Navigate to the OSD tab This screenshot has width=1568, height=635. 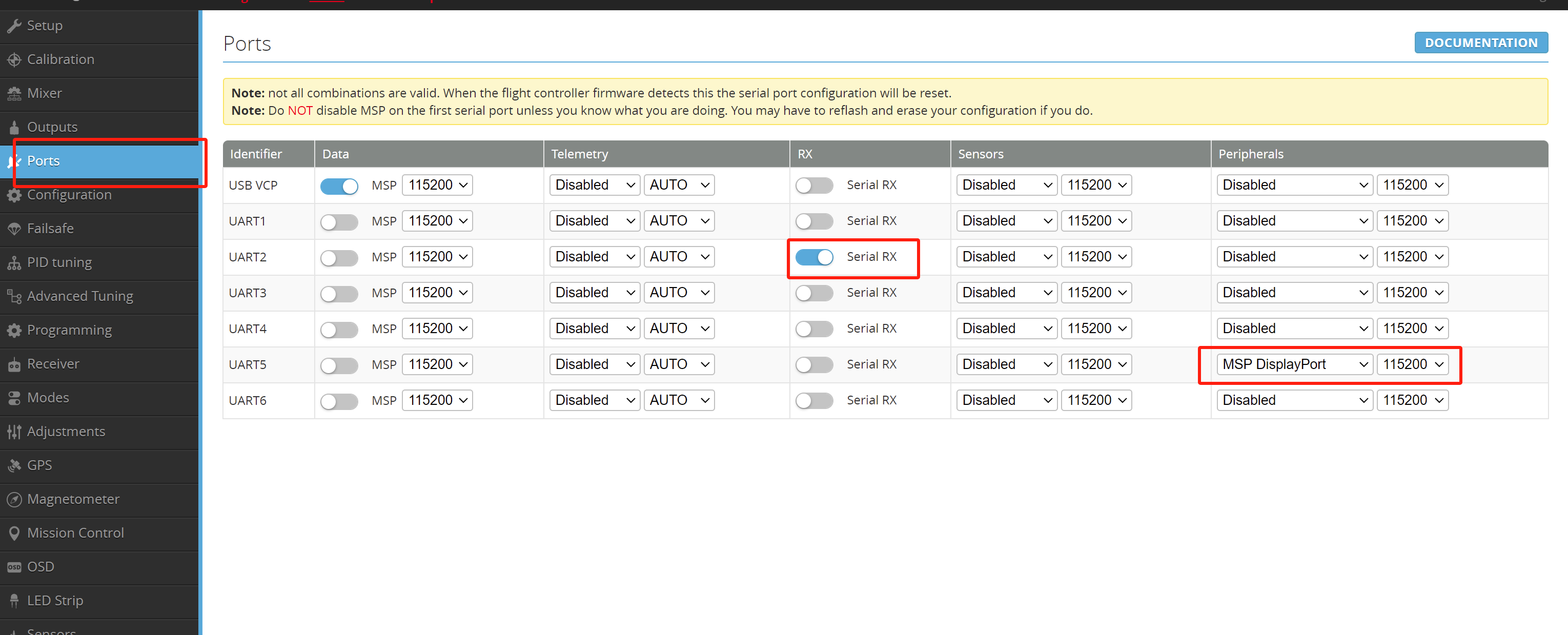(x=99, y=567)
